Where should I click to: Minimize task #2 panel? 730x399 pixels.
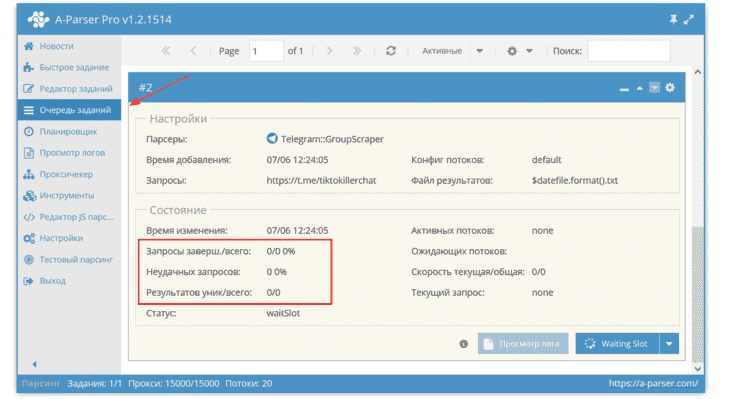[x=624, y=88]
